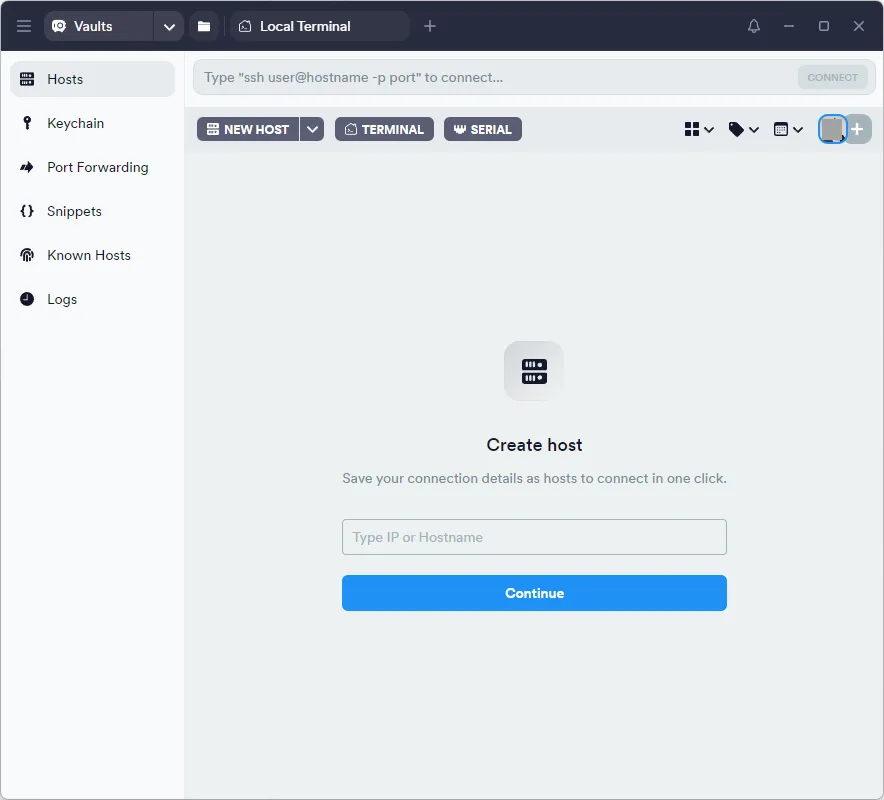
Task: Expand the NEW HOST dropdown arrow
Action: tap(312, 129)
